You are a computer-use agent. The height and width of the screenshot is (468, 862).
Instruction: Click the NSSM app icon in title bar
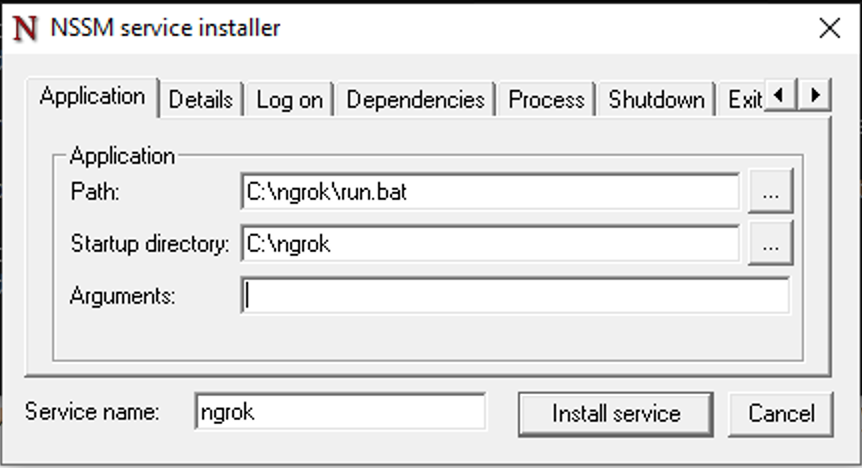pos(25,28)
